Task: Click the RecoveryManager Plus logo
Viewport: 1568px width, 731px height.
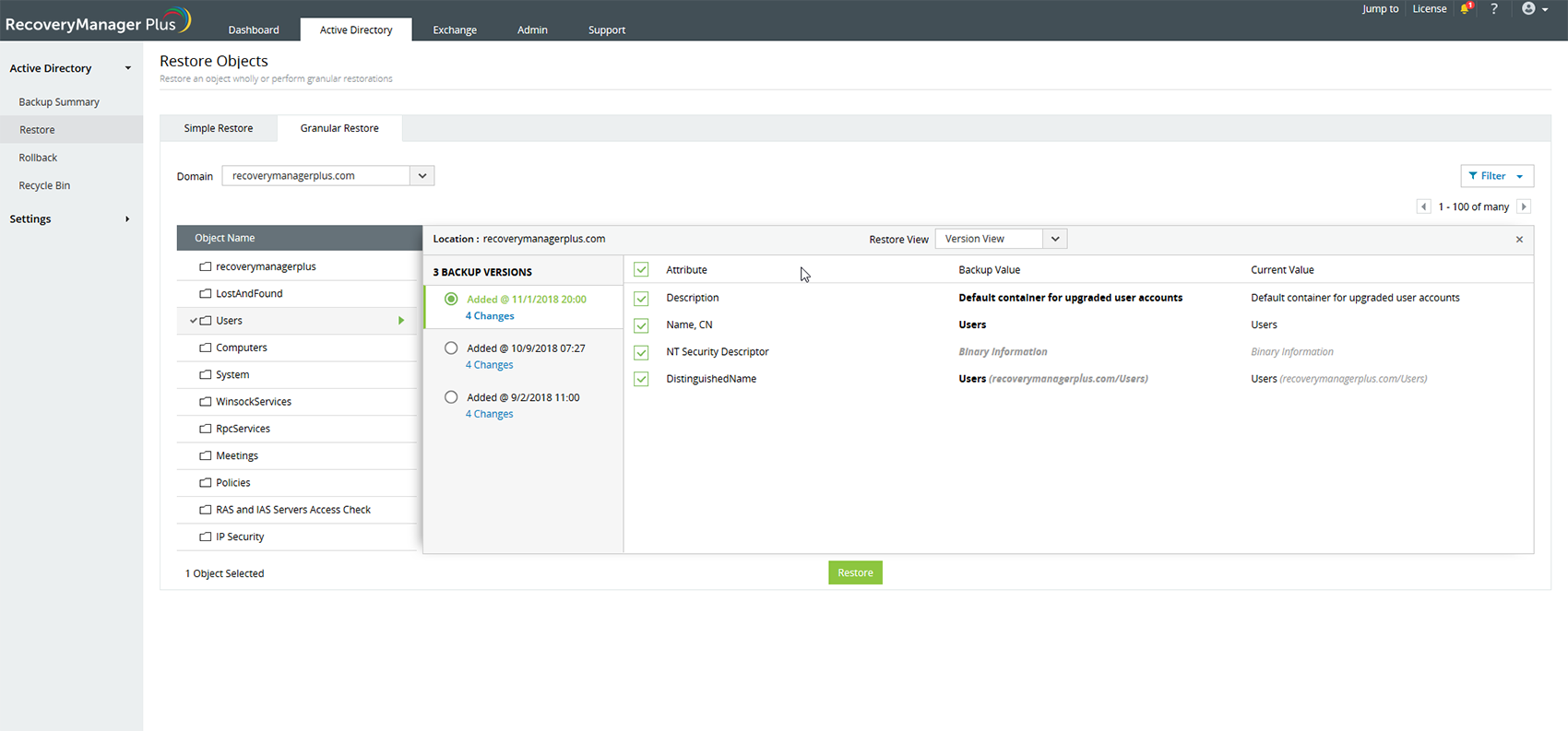Action: tap(98, 21)
